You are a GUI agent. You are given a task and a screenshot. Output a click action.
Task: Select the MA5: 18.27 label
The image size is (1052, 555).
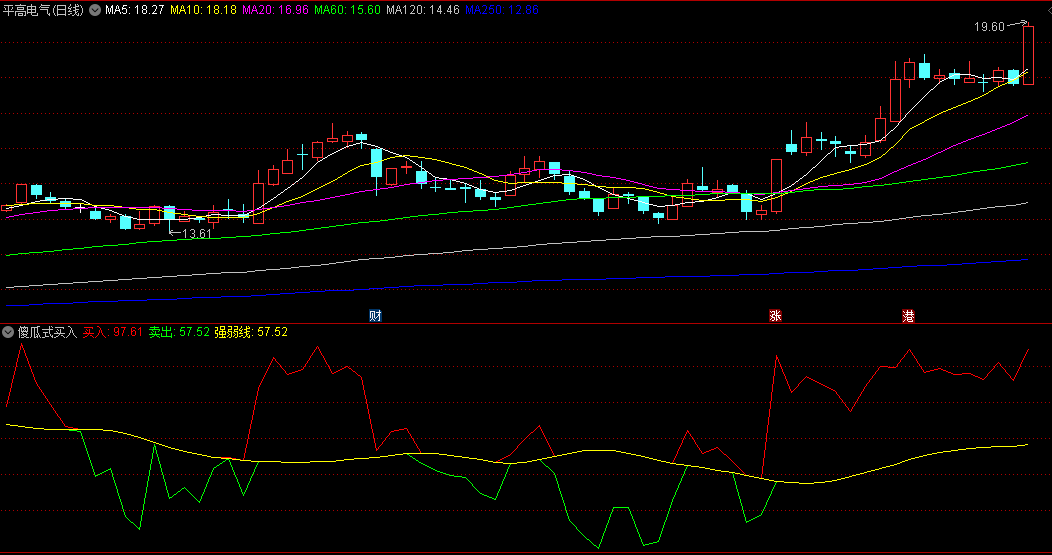pos(134,10)
